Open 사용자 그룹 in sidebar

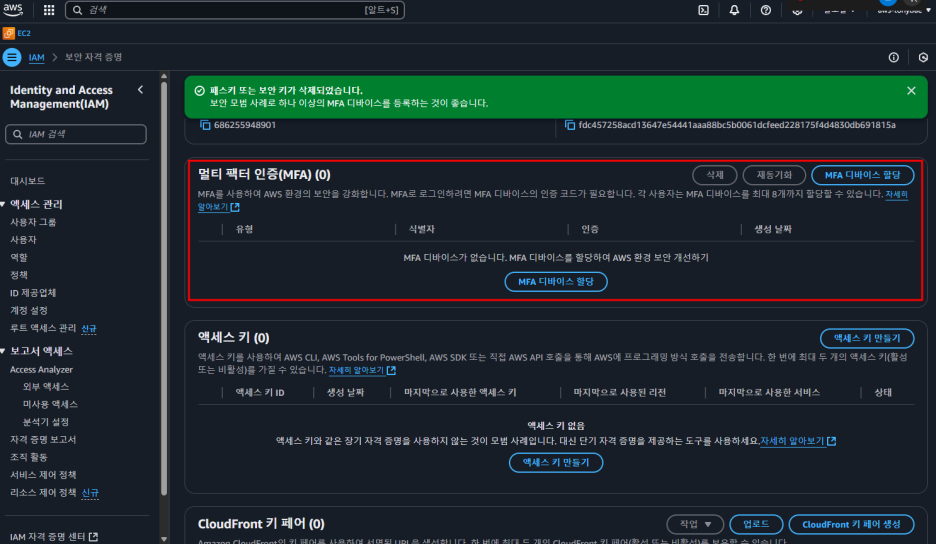(x=33, y=222)
